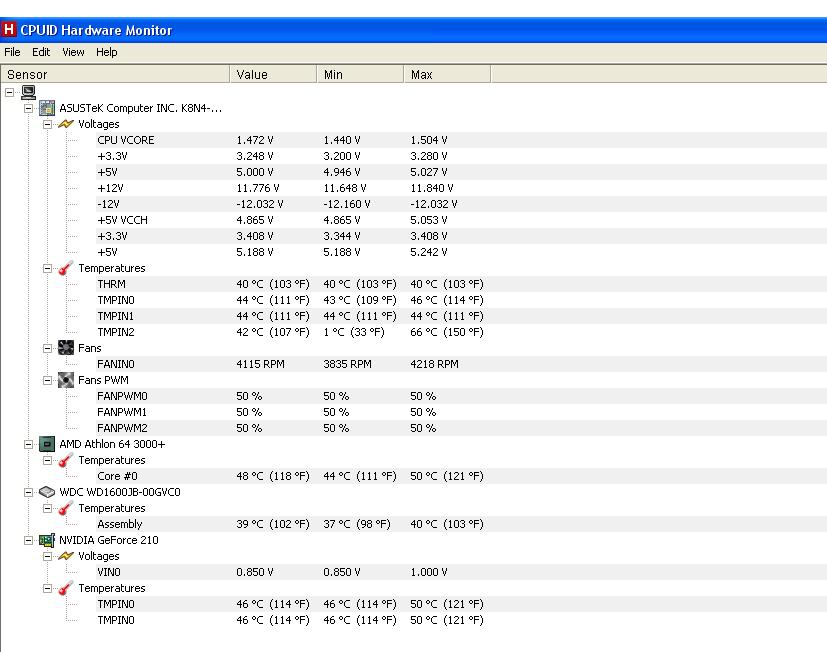Select the Core #0 temperature row

pos(461,476)
